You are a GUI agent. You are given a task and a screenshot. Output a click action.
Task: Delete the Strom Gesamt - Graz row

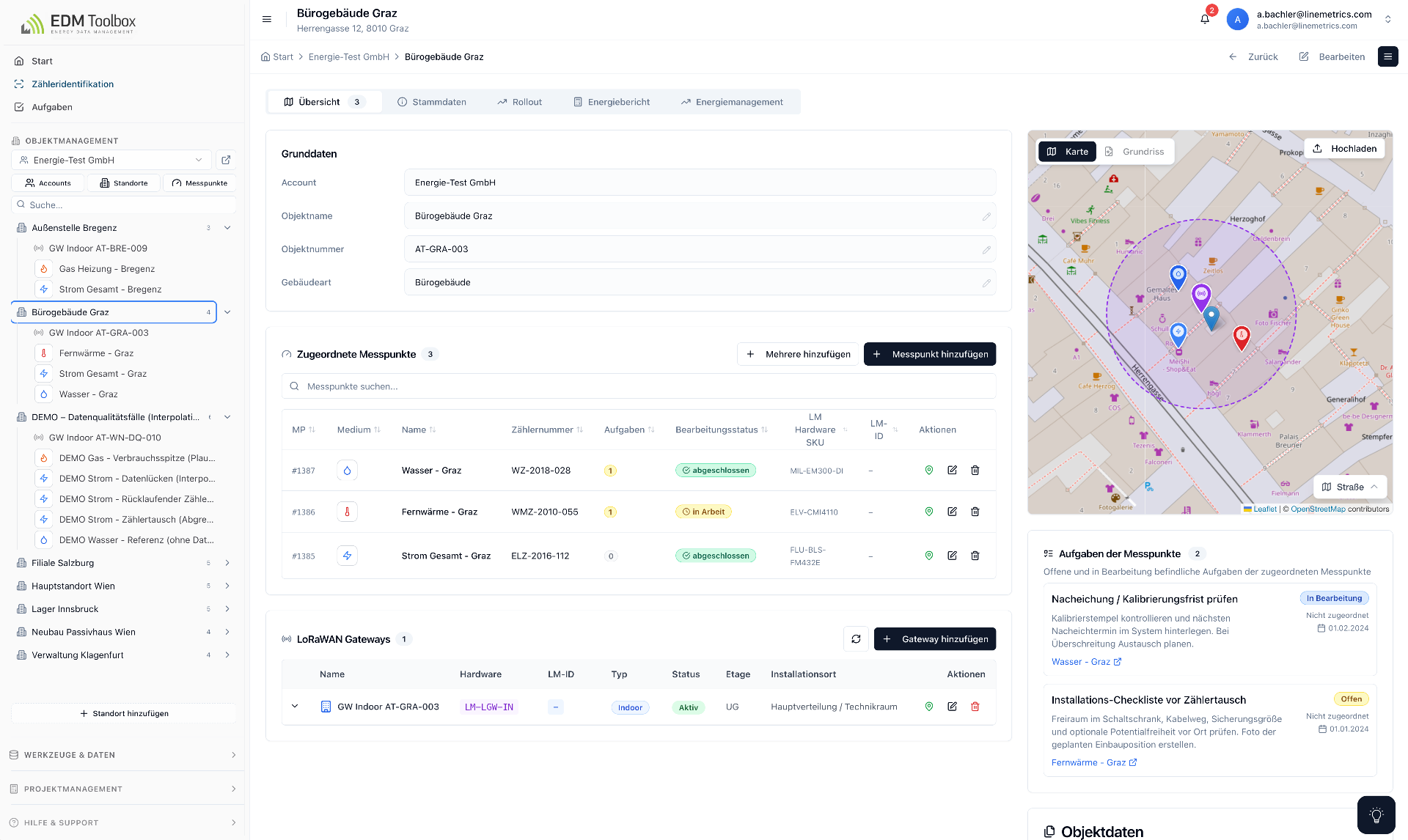pos(975,556)
